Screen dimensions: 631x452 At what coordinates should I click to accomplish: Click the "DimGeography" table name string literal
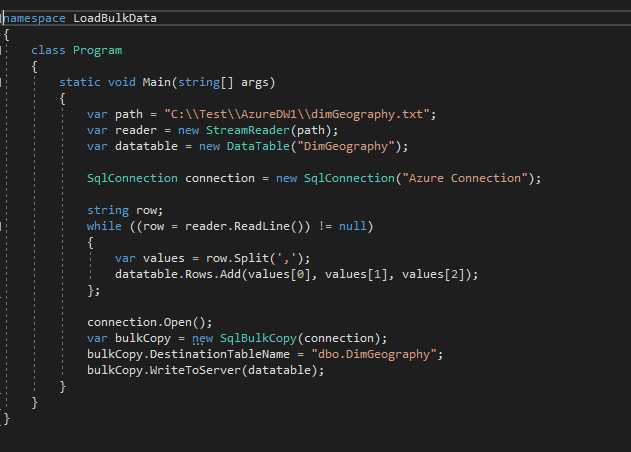[x=346, y=147]
